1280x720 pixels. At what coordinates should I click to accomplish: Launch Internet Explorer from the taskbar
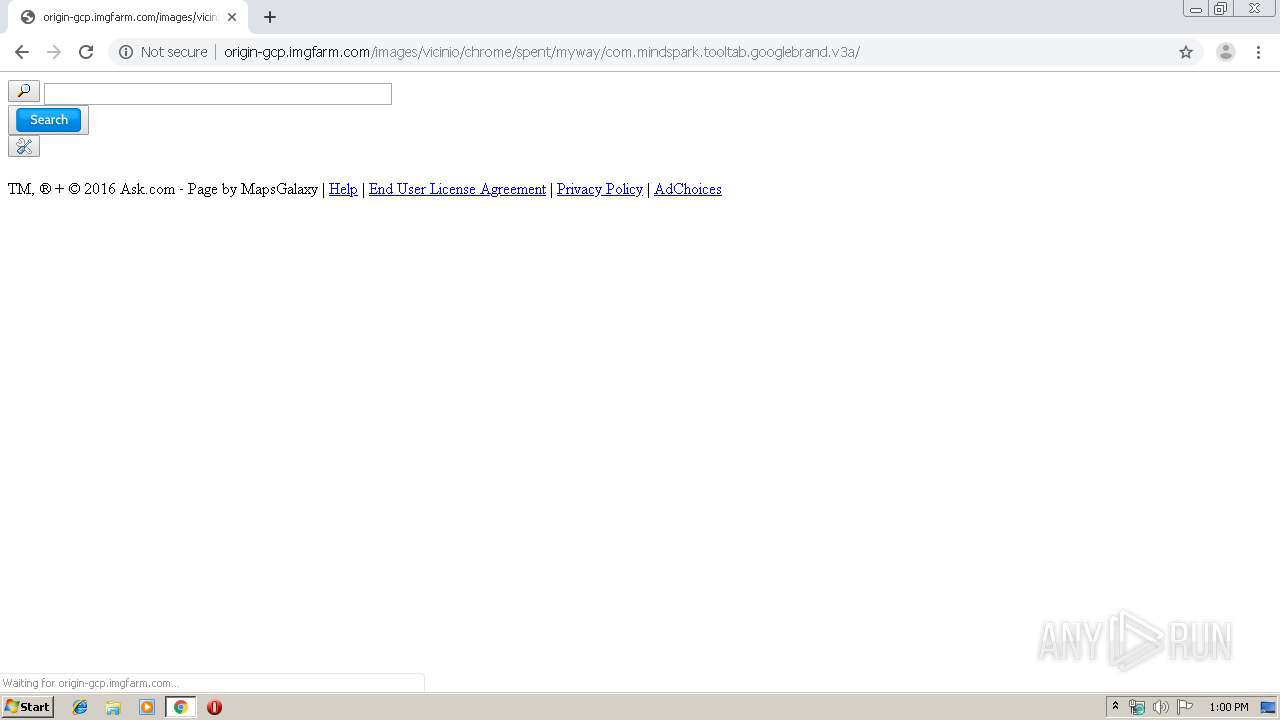tap(80, 707)
